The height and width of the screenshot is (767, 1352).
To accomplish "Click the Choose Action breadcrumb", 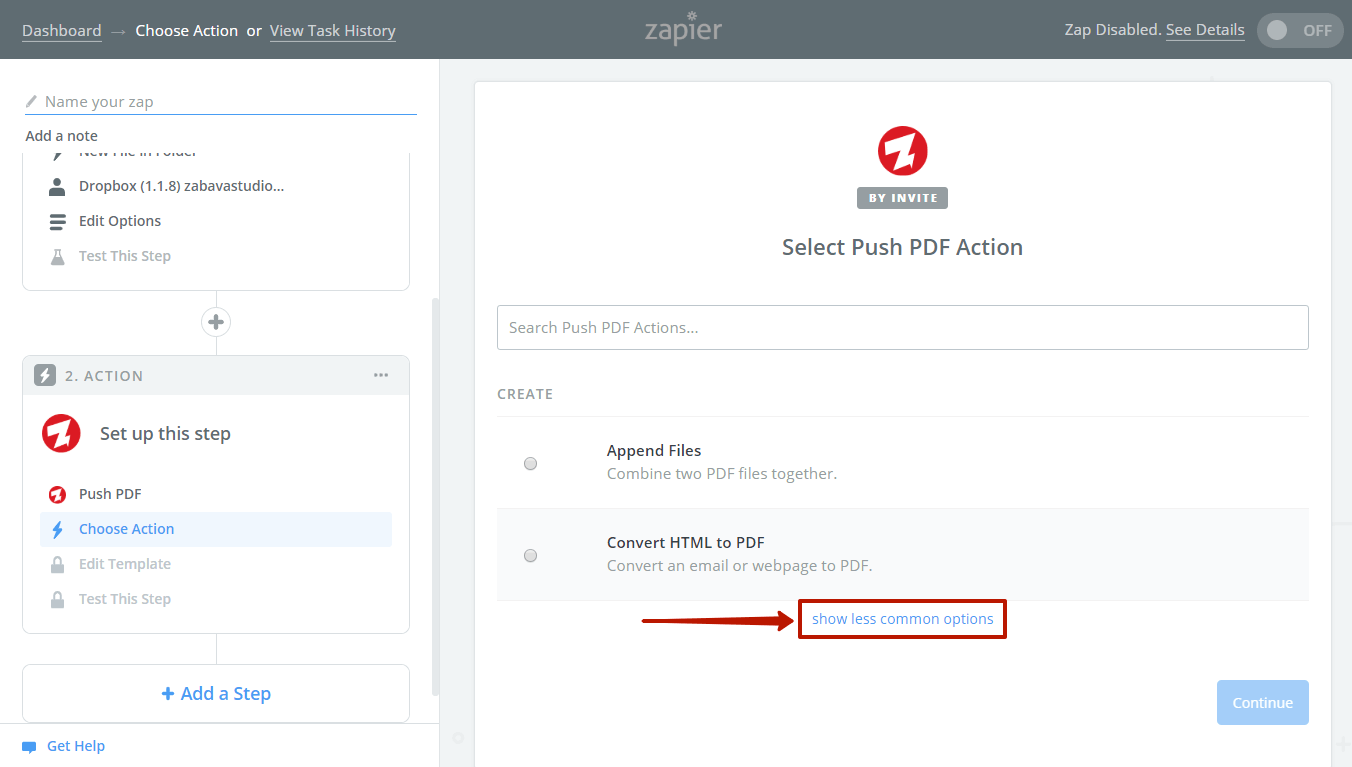I will point(187,31).
